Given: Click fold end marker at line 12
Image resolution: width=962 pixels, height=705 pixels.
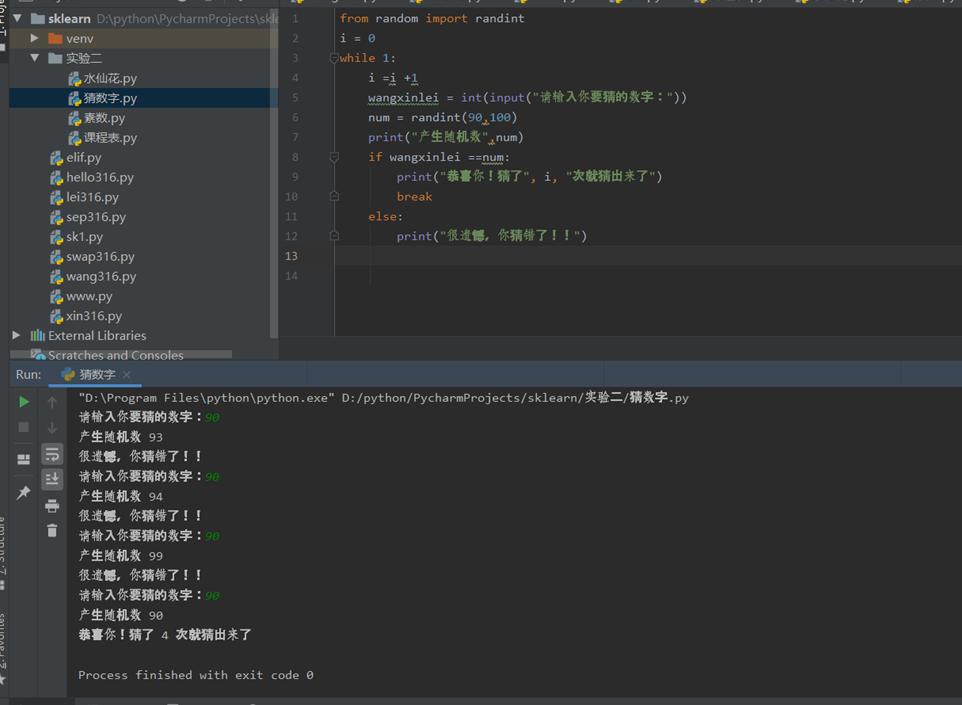Looking at the screenshot, I should [334, 236].
